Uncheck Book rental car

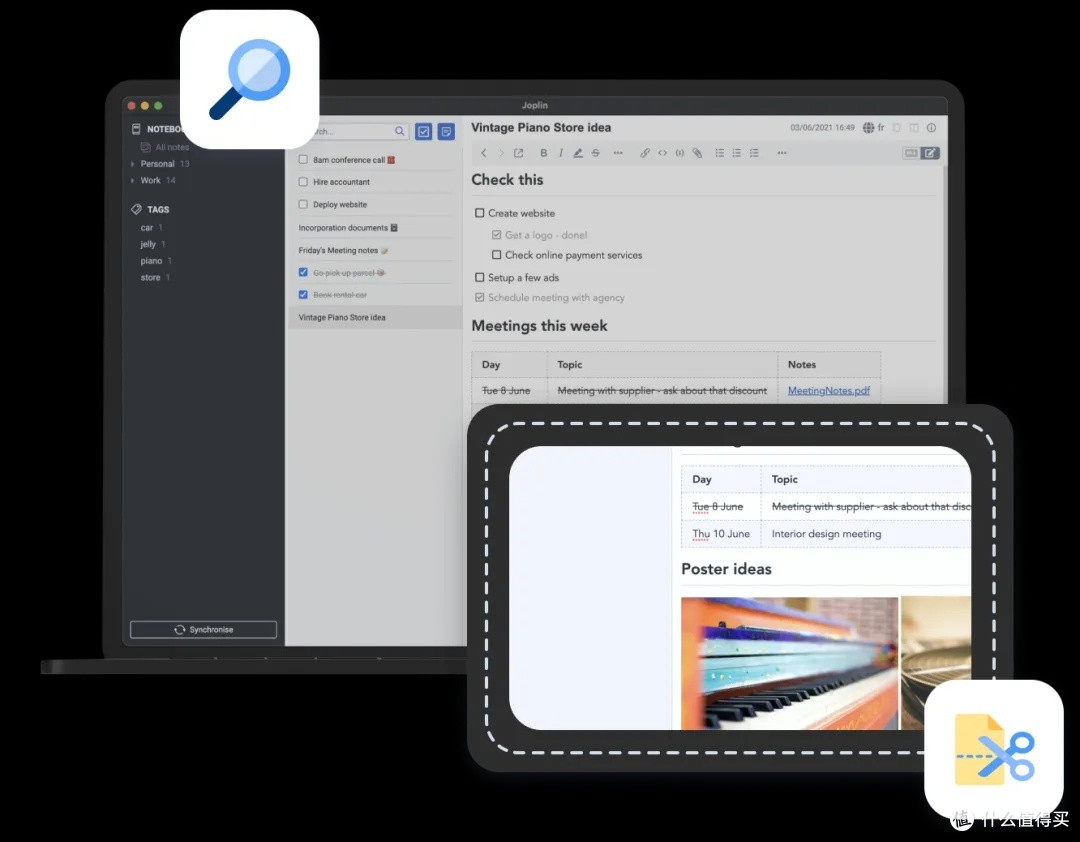coord(303,294)
